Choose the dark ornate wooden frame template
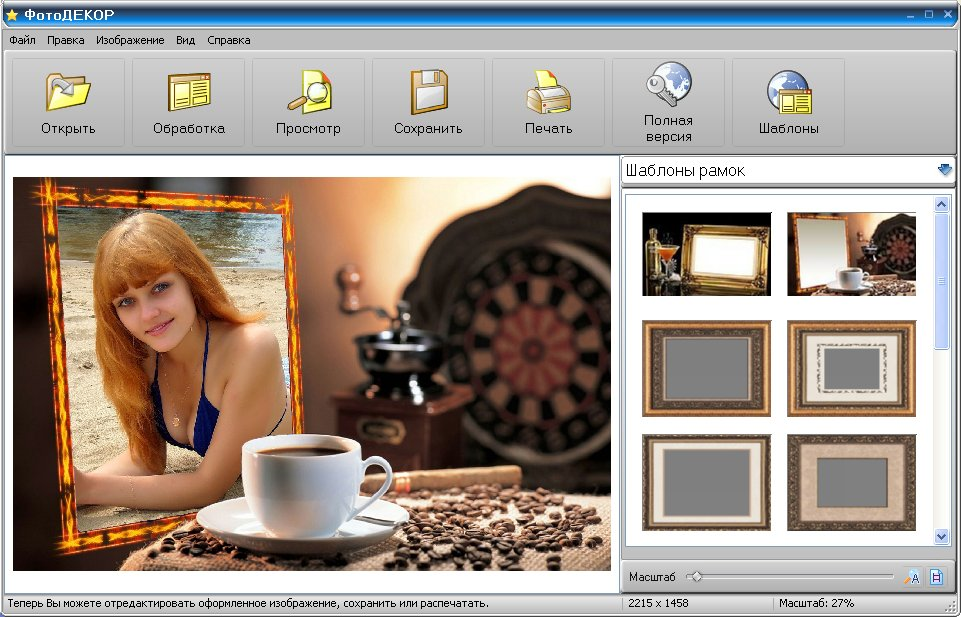 706,368
